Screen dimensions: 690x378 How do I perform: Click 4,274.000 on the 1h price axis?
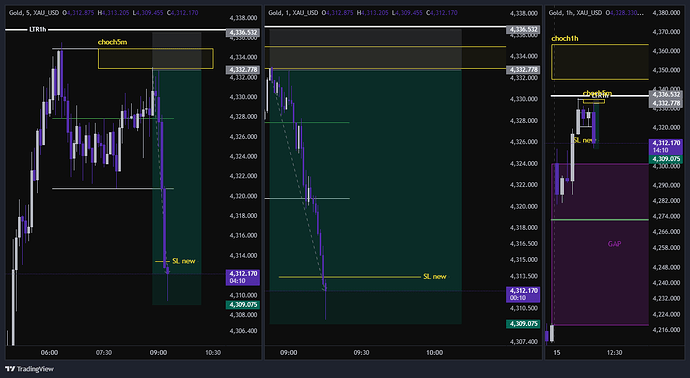coord(666,216)
